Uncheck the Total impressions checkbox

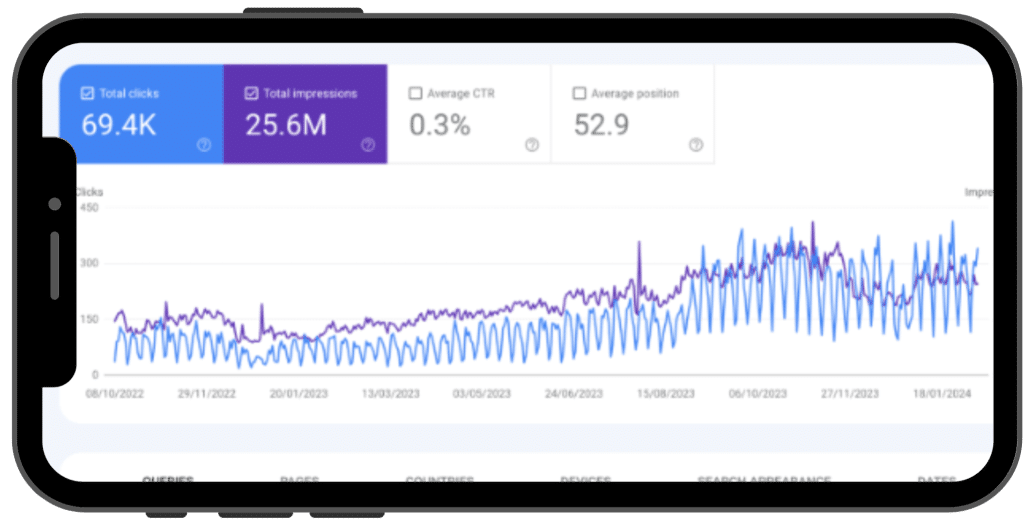pyautogui.click(x=251, y=94)
